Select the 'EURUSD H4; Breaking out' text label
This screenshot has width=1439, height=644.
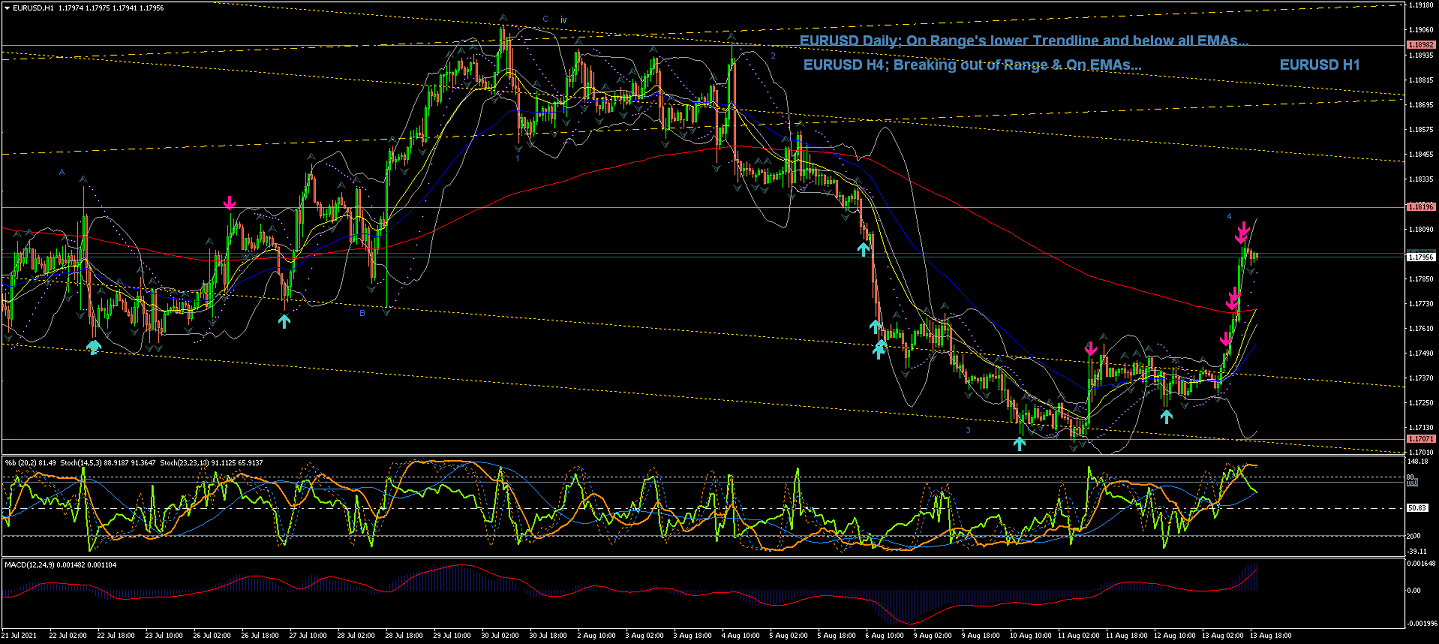(972, 64)
